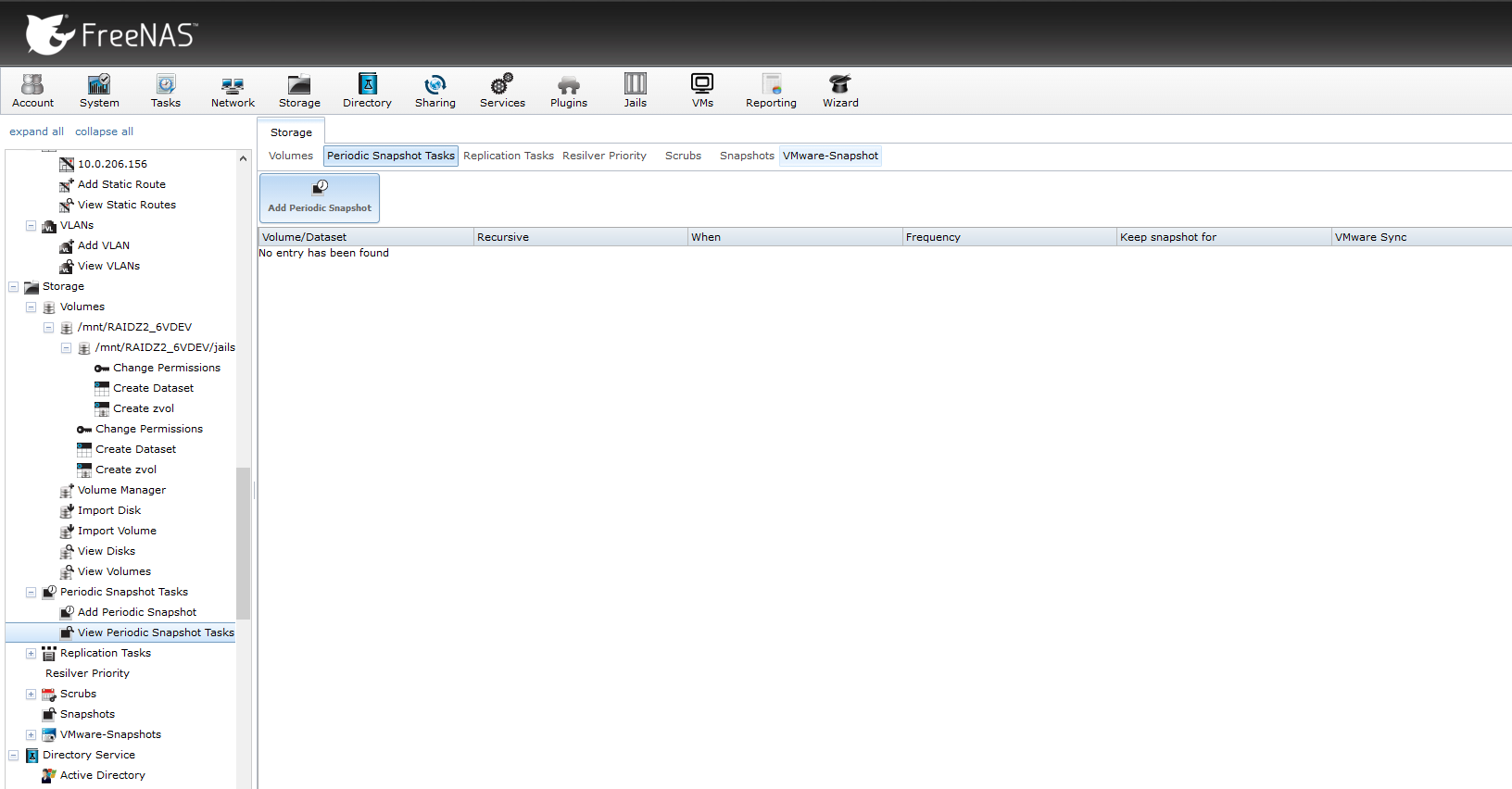Click the View Disks icon in tree
This screenshot has width=1512, height=789.
[67, 551]
